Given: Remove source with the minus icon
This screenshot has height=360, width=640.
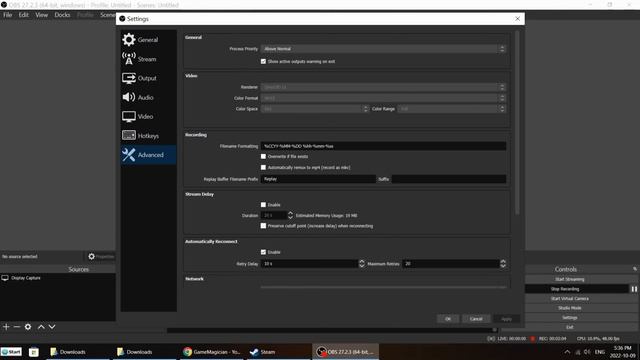Looking at the screenshot, I should 17,327.
